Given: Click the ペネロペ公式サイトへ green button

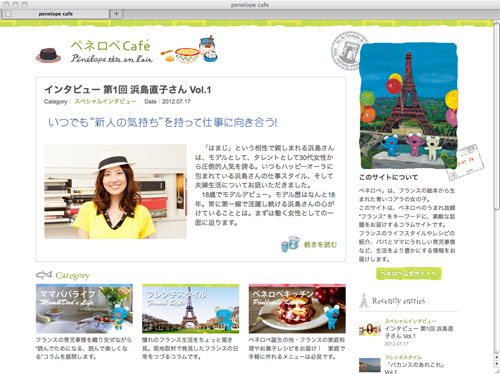Looking at the screenshot, I should 409,274.
